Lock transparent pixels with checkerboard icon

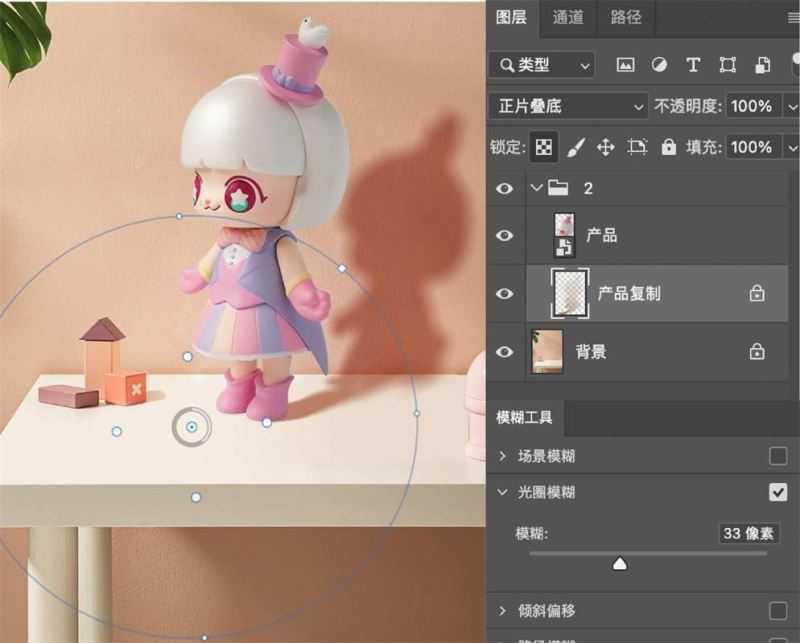(543, 147)
